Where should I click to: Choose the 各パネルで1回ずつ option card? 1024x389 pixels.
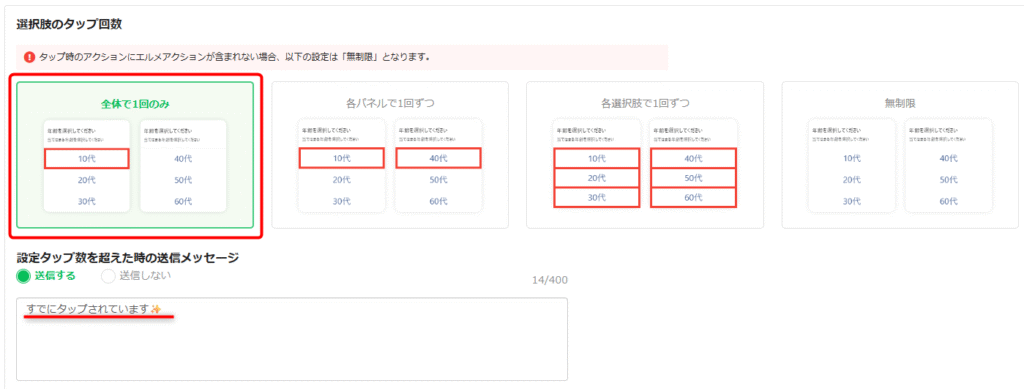390,155
